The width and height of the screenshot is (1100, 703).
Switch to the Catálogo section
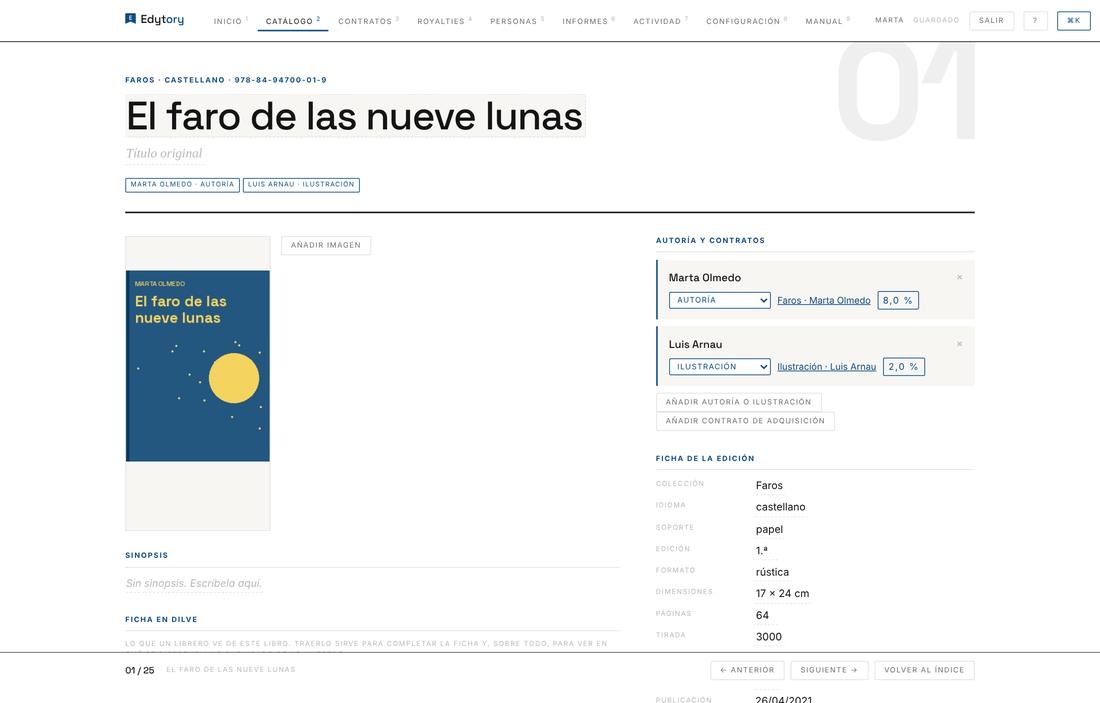(293, 21)
